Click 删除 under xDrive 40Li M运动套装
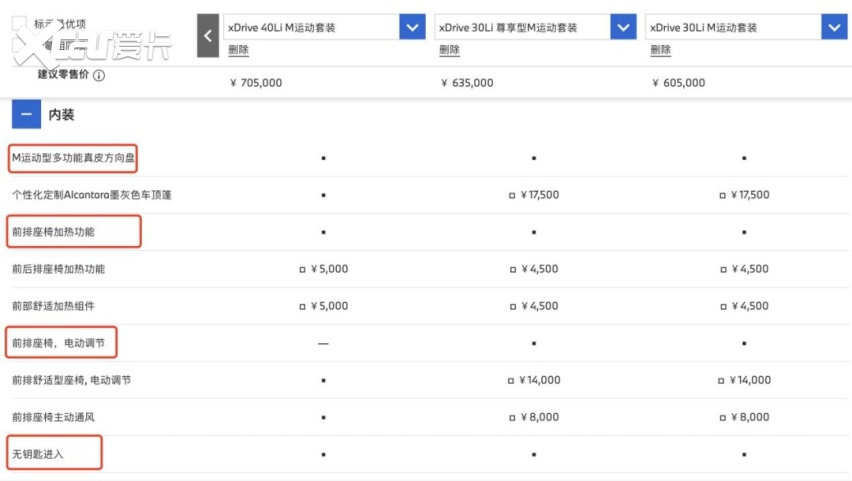The width and height of the screenshot is (852, 481). 238,50
